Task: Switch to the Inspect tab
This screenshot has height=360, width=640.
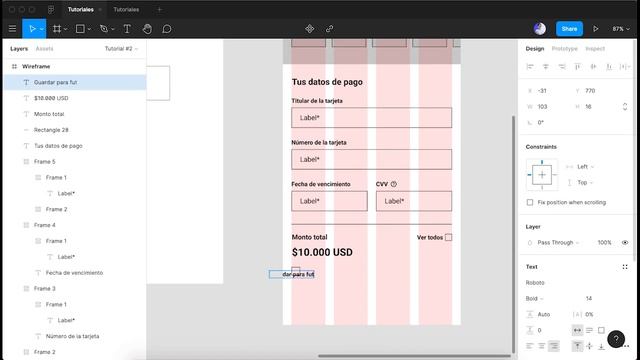Action: [x=595, y=49]
